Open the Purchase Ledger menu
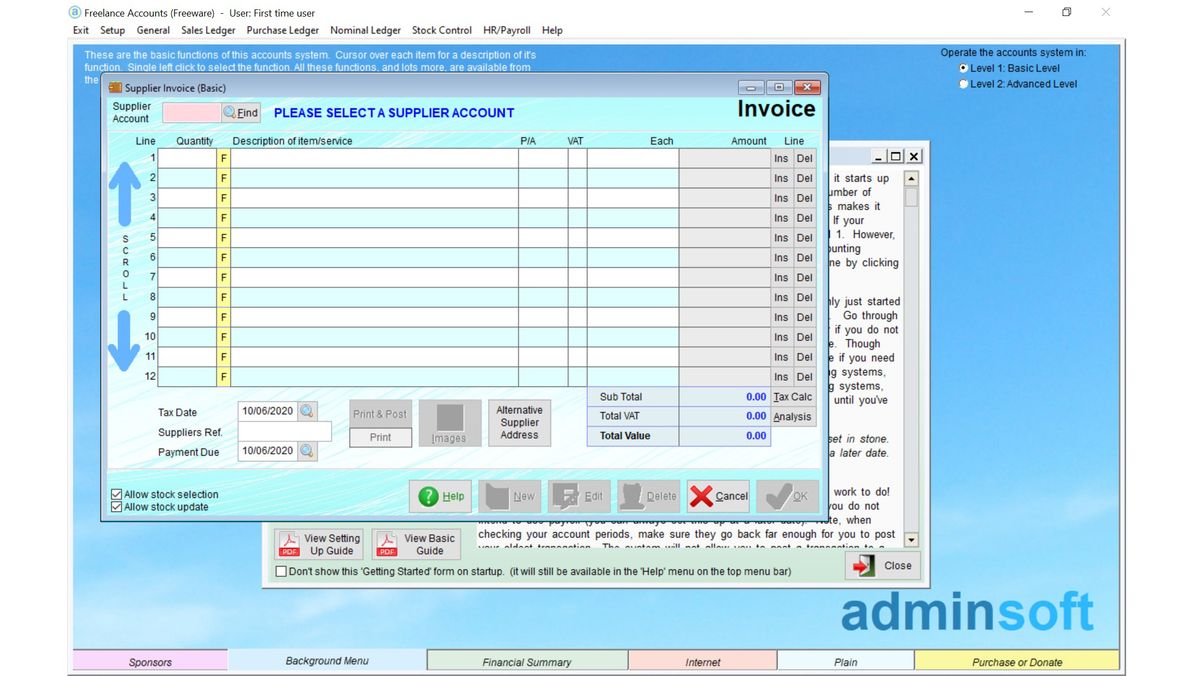The image size is (1200, 676). point(282,30)
